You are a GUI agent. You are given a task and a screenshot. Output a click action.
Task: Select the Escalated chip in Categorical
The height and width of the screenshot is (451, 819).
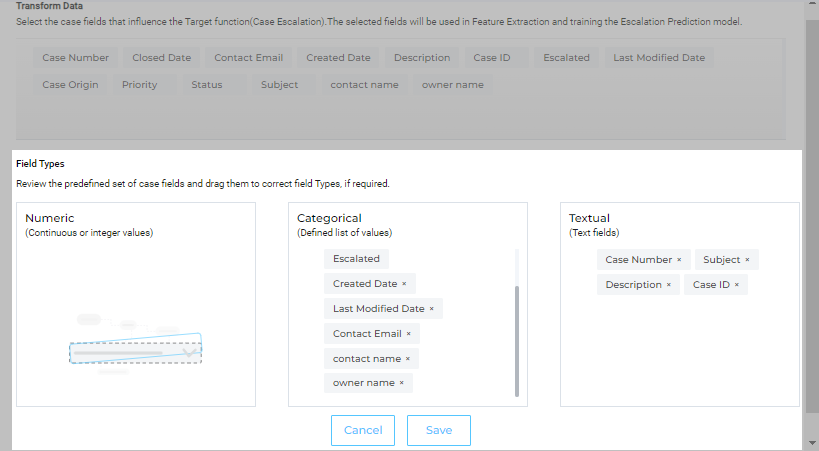click(356, 259)
